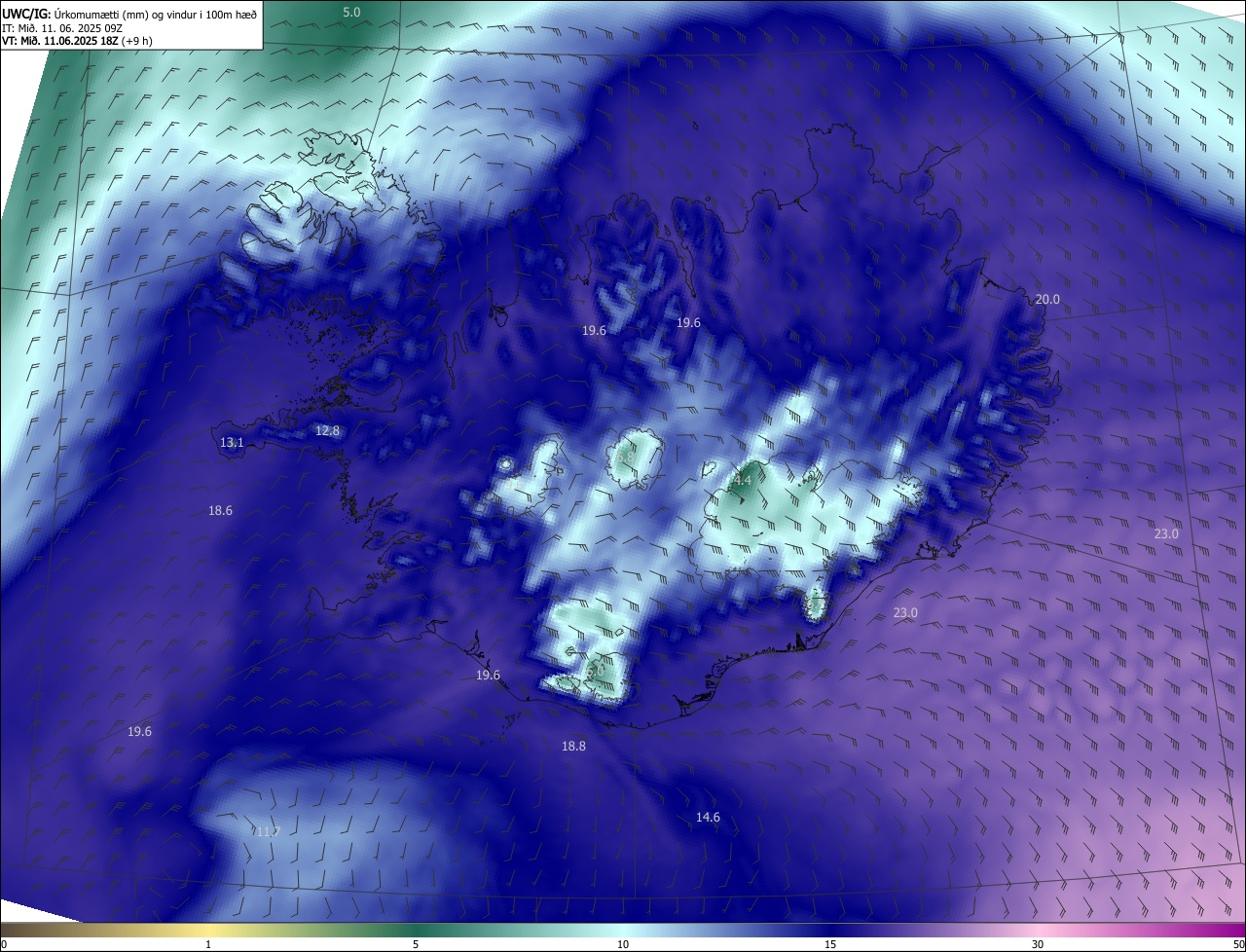Click the 13.1 value label on the map
Viewport: 1246px width, 952px height.
point(232,443)
